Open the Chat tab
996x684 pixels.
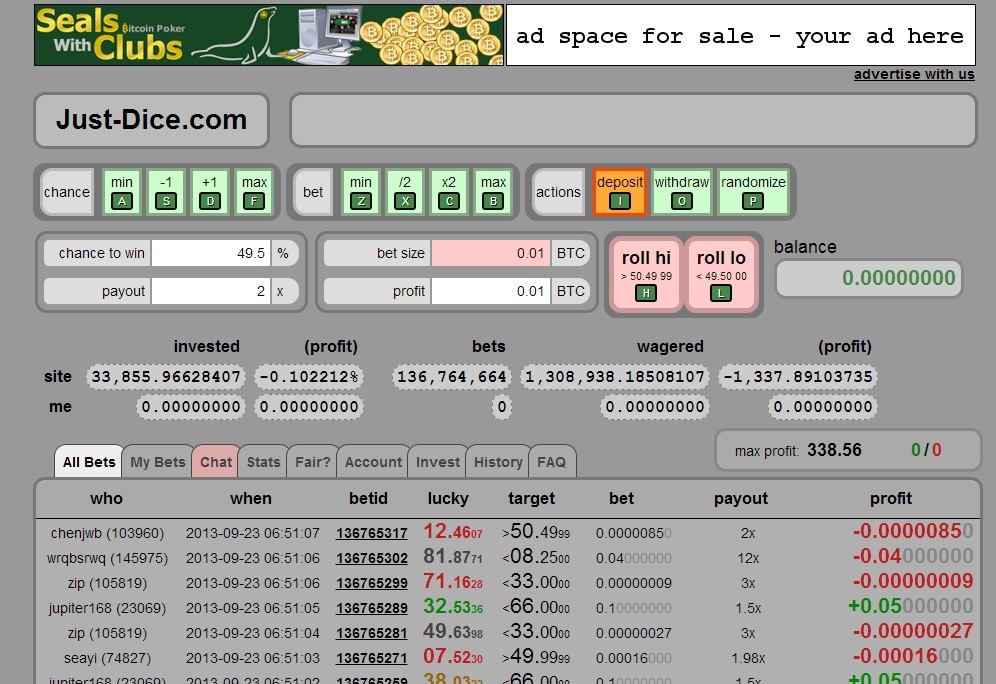tap(215, 462)
